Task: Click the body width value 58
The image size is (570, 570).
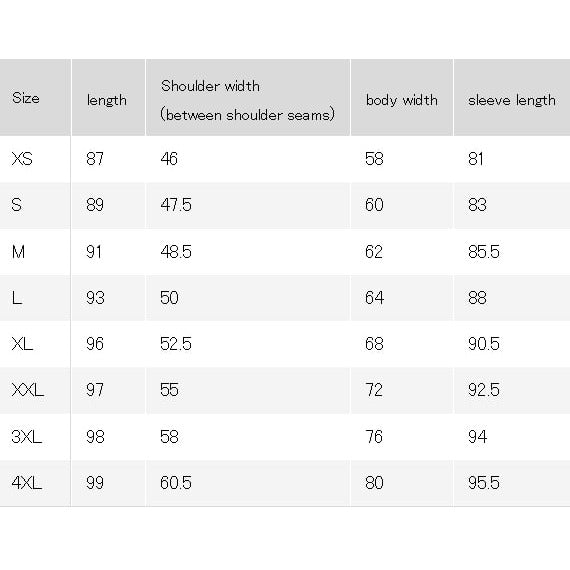Action: click(x=374, y=159)
